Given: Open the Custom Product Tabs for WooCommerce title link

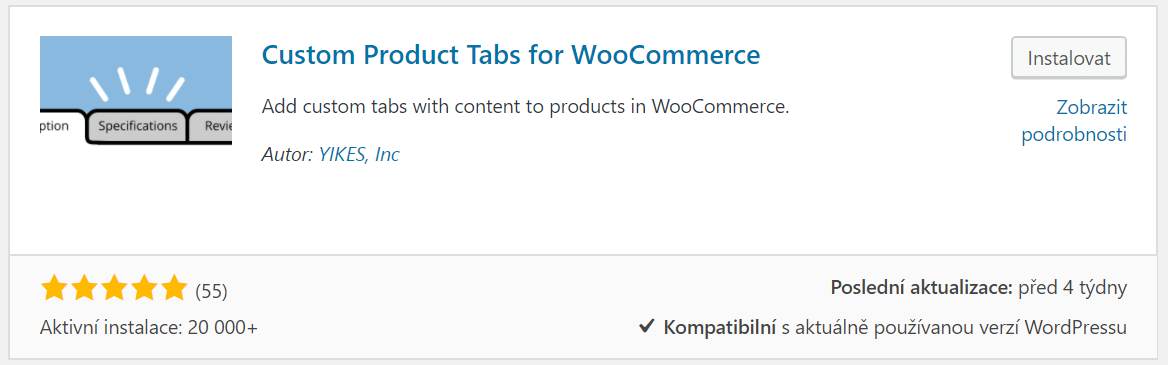Looking at the screenshot, I should pos(512,54).
